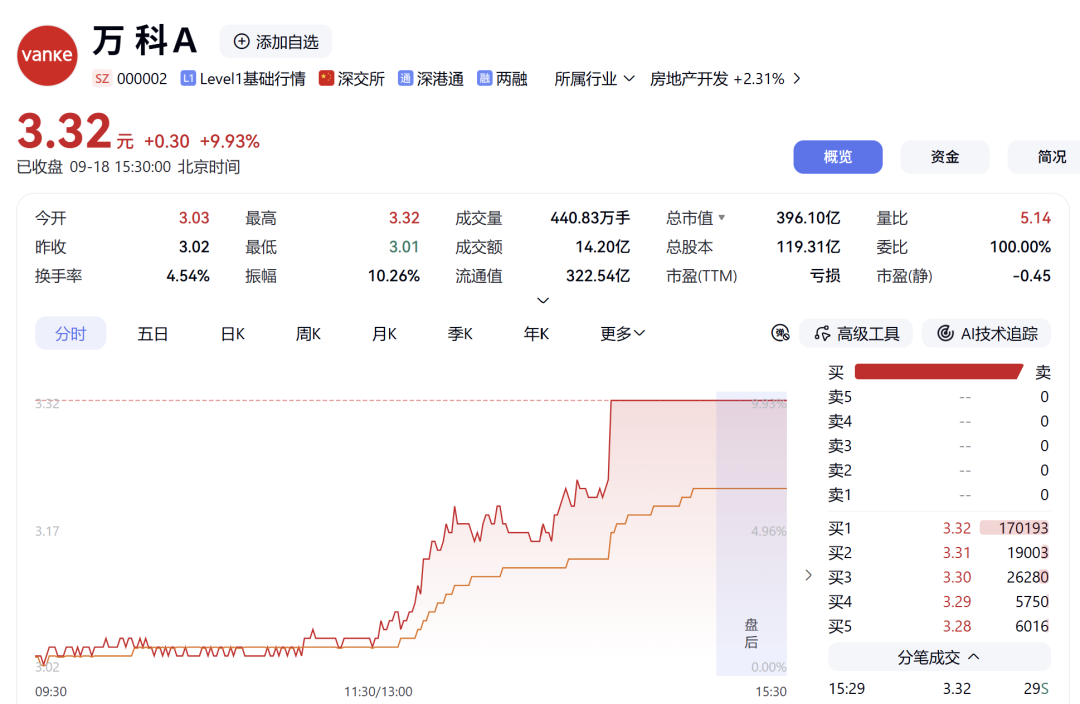Open the 高级工具 button
1080x704 pixels.
point(855,333)
